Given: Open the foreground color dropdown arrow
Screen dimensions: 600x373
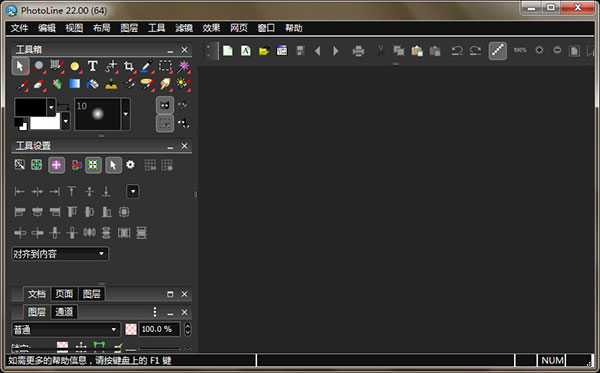Looking at the screenshot, I should pyautogui.click(x=51, y=107).
